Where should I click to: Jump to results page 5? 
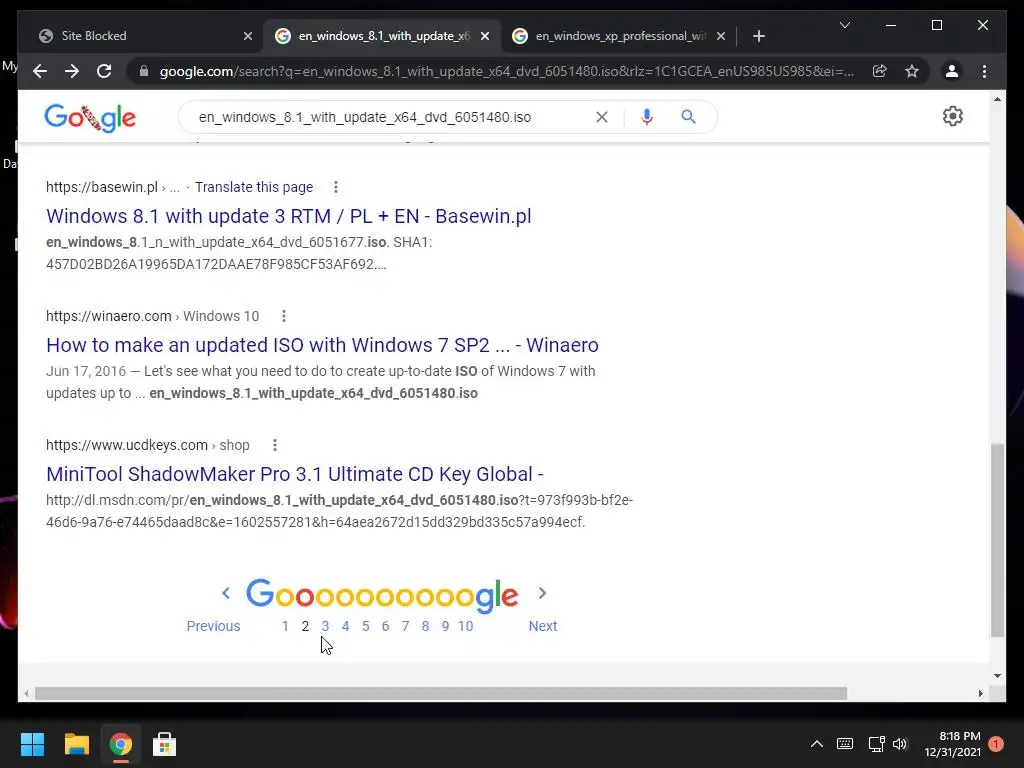click(x=366, y=626)
